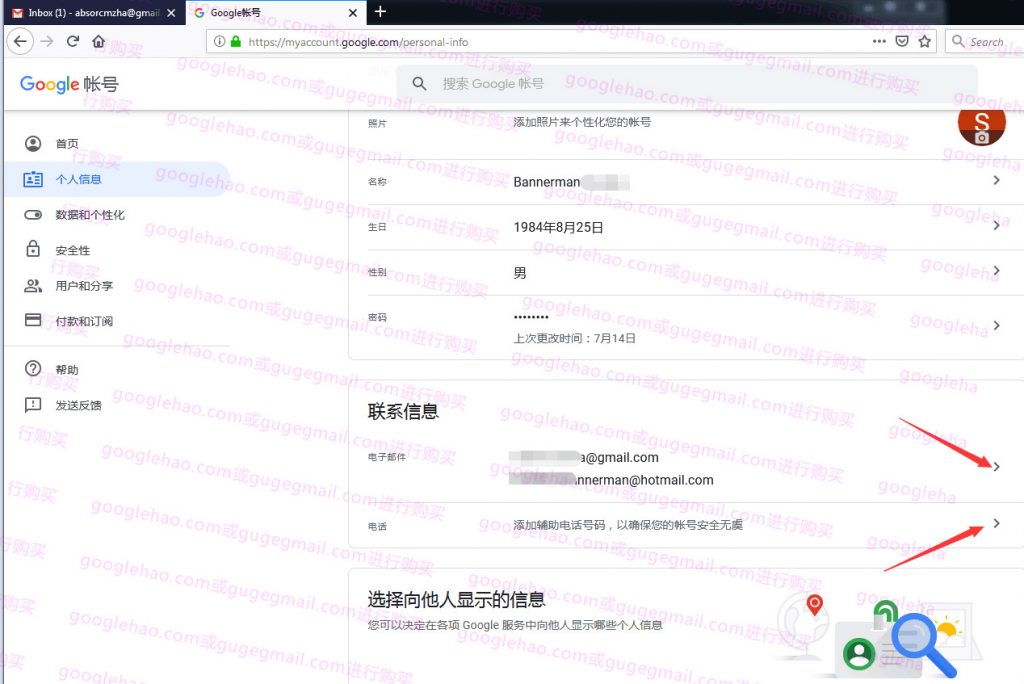
Task: Expand the 性别 row chevron
Action: [x=996, y=270]
